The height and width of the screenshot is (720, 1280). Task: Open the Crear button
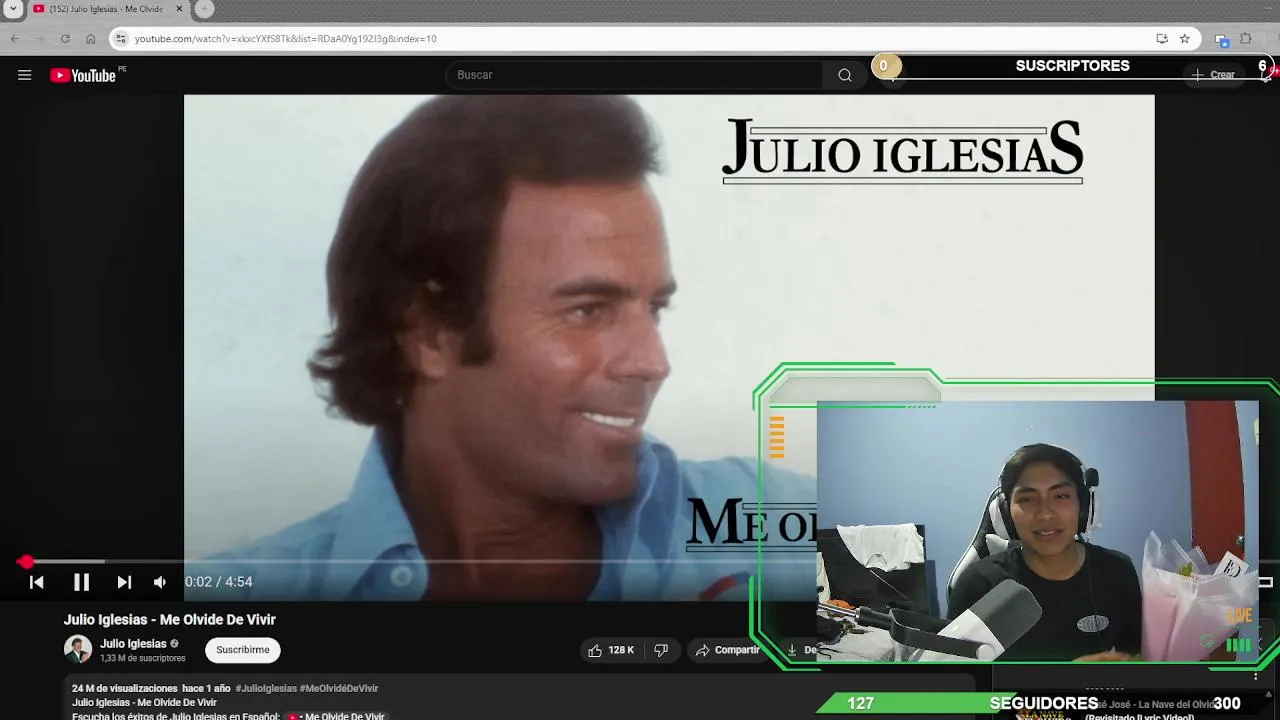pos(1213,75)
